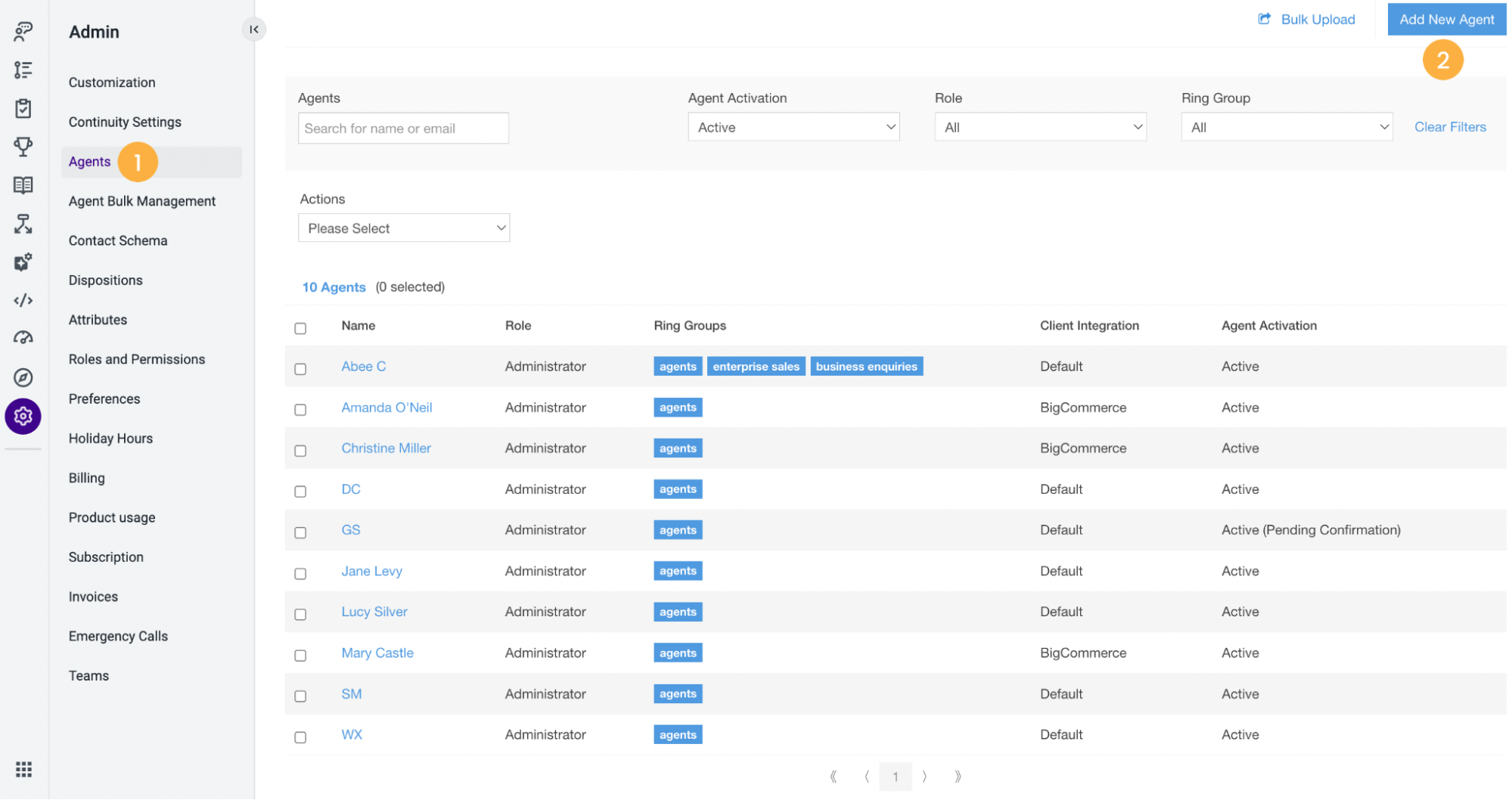Screen dimensions: 1512x800
Task: Open the trophy icon in left rail
Action: click(23, 146)
